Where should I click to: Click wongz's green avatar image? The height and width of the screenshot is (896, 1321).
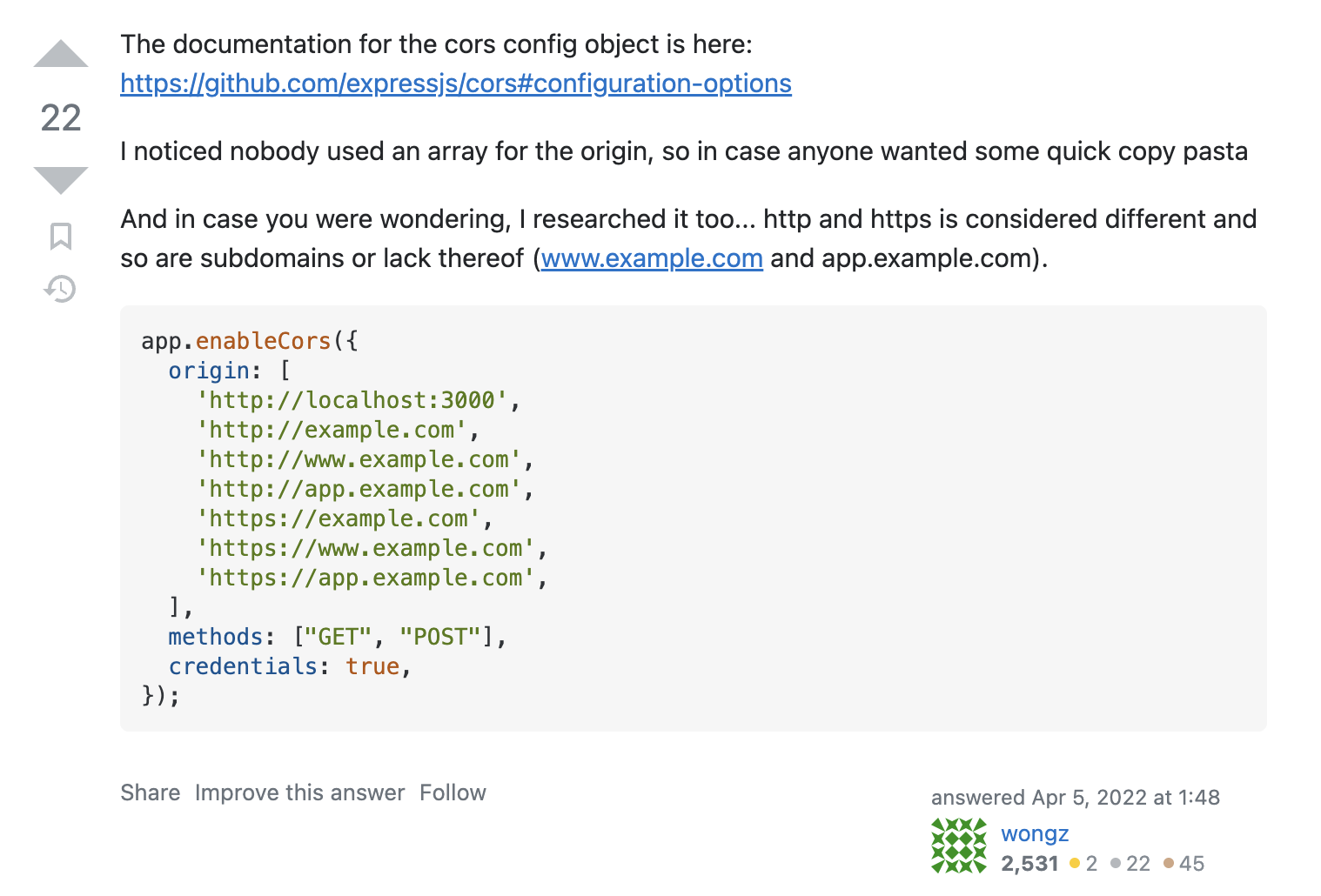(x=959, y=846)
